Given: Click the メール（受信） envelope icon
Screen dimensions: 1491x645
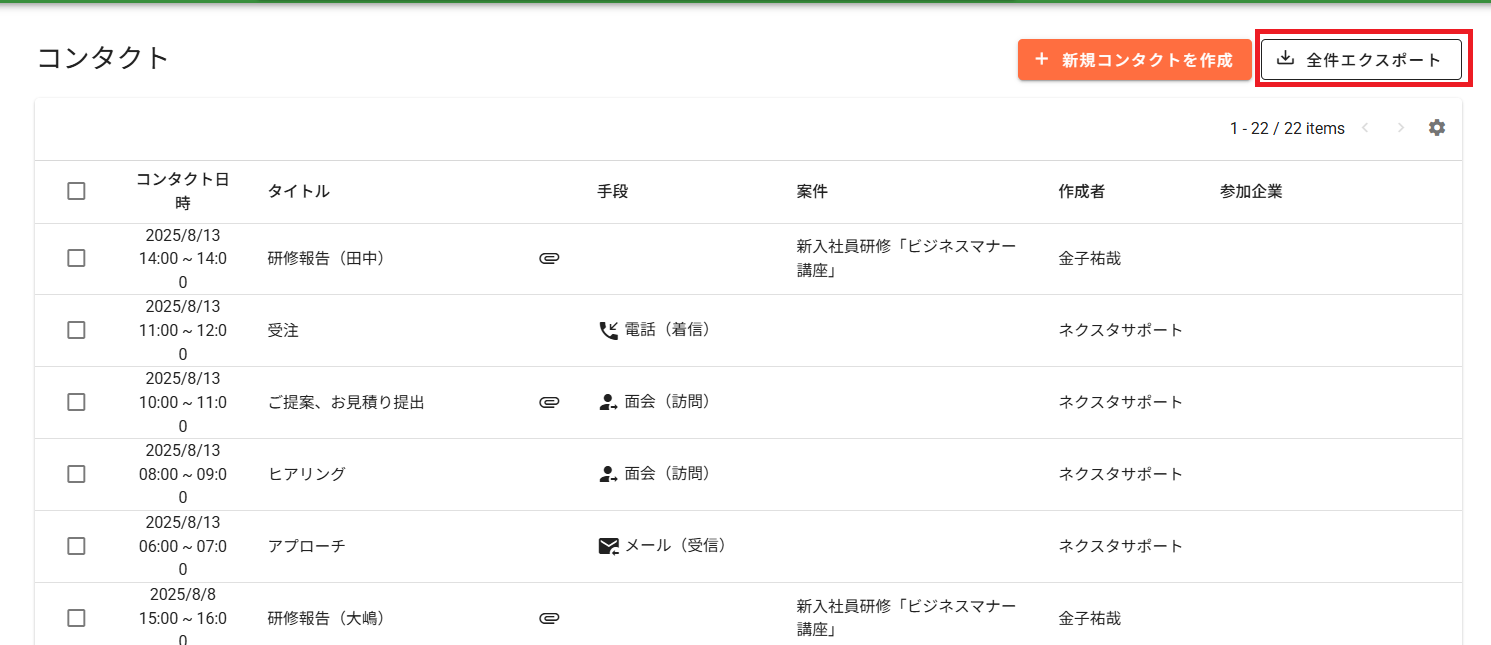Looking at the screenshot, I should click(608, 546).
